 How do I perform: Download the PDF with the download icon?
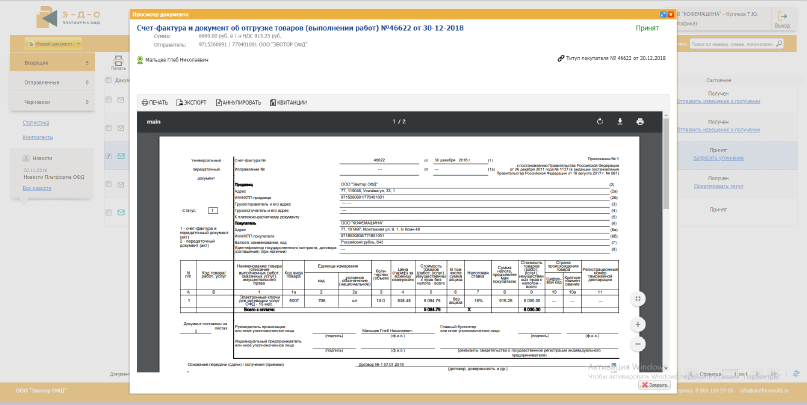(620, 122)
